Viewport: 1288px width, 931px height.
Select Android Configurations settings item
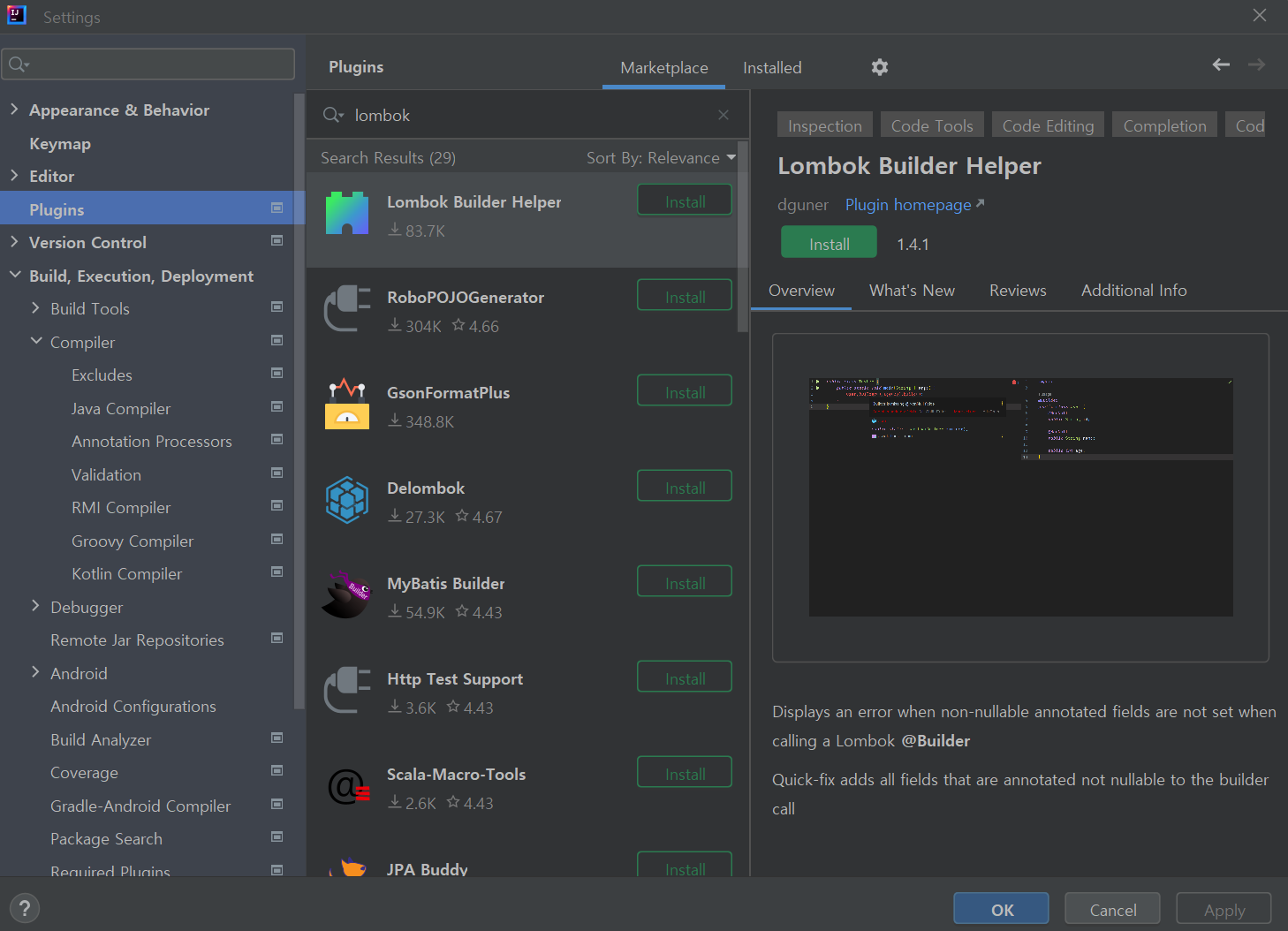(133, 706)
